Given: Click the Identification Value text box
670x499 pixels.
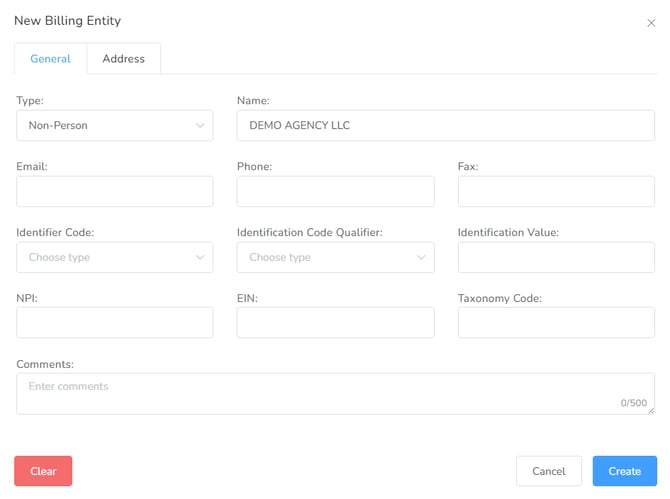Looking at the screenshot, I should (556, 257).
